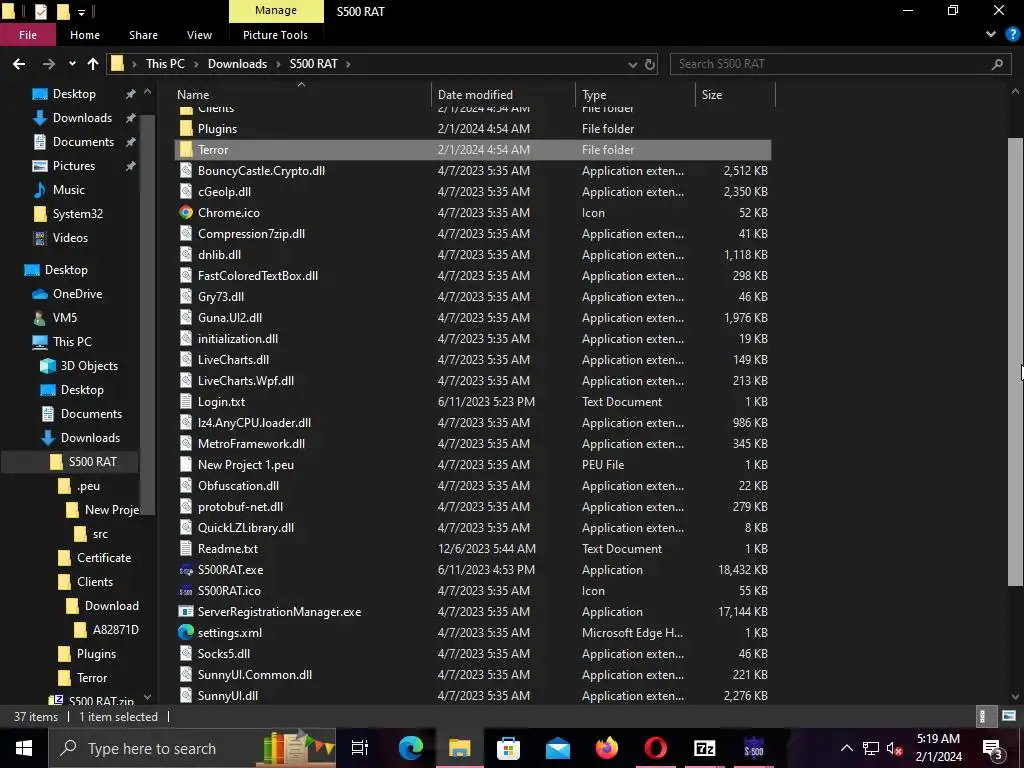Click the file list vertical scrollbar
Screen dimensions: 1024x768
tap(1015, 361)
